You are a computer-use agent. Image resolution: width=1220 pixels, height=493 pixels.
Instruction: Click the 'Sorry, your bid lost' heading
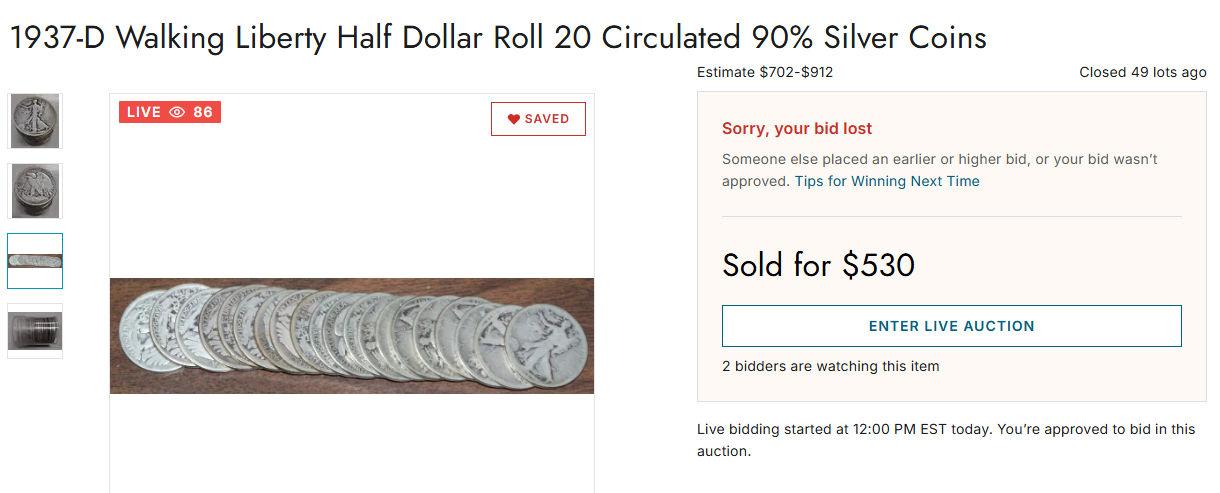pyautogui.click(x=797, y=129)
